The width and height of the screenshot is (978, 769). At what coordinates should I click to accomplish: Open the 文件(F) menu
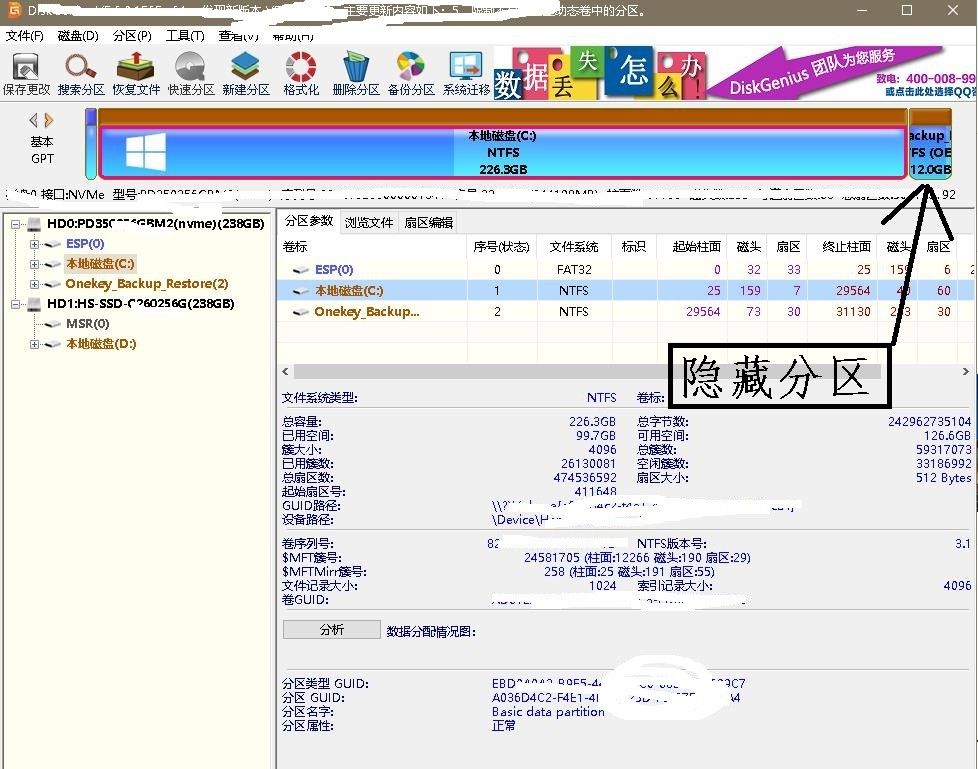point(24,36)
